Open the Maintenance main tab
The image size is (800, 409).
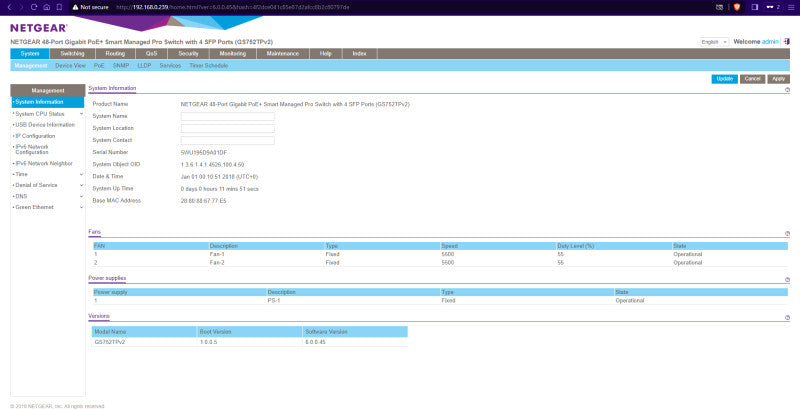point(283,54)
